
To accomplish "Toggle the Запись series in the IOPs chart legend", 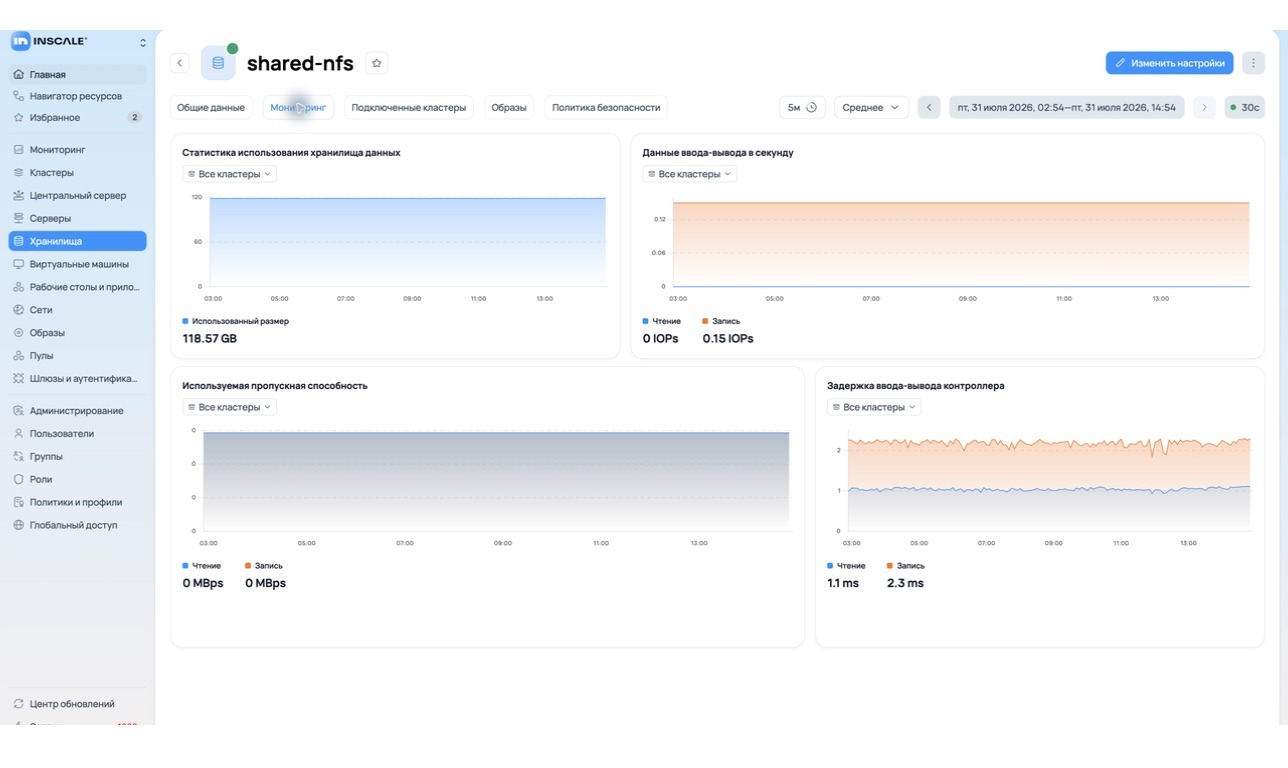I will pyautogui.click(x=721, y=321).
